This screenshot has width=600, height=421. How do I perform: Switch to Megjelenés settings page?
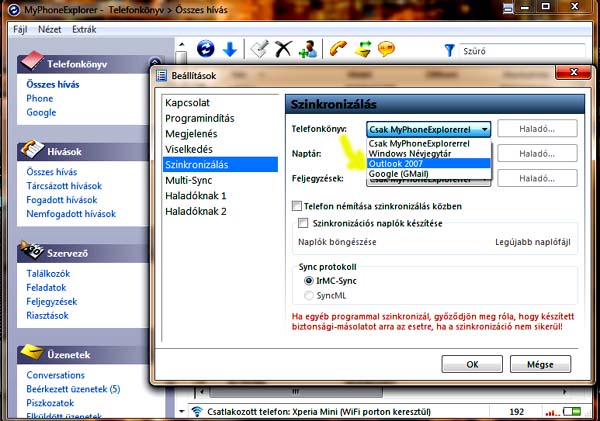click(220, 134)
